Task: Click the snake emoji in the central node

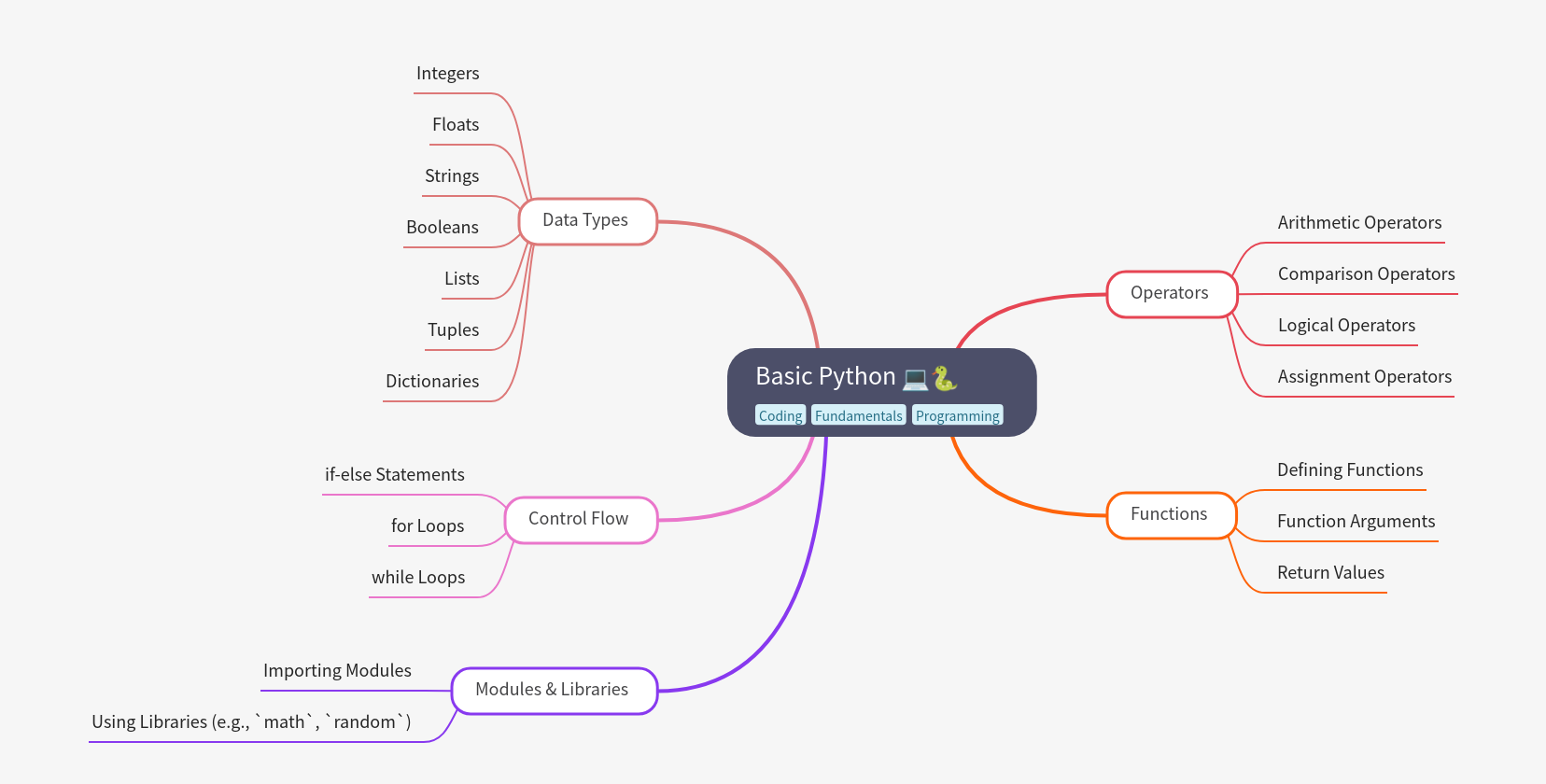Action: (944, 378)
